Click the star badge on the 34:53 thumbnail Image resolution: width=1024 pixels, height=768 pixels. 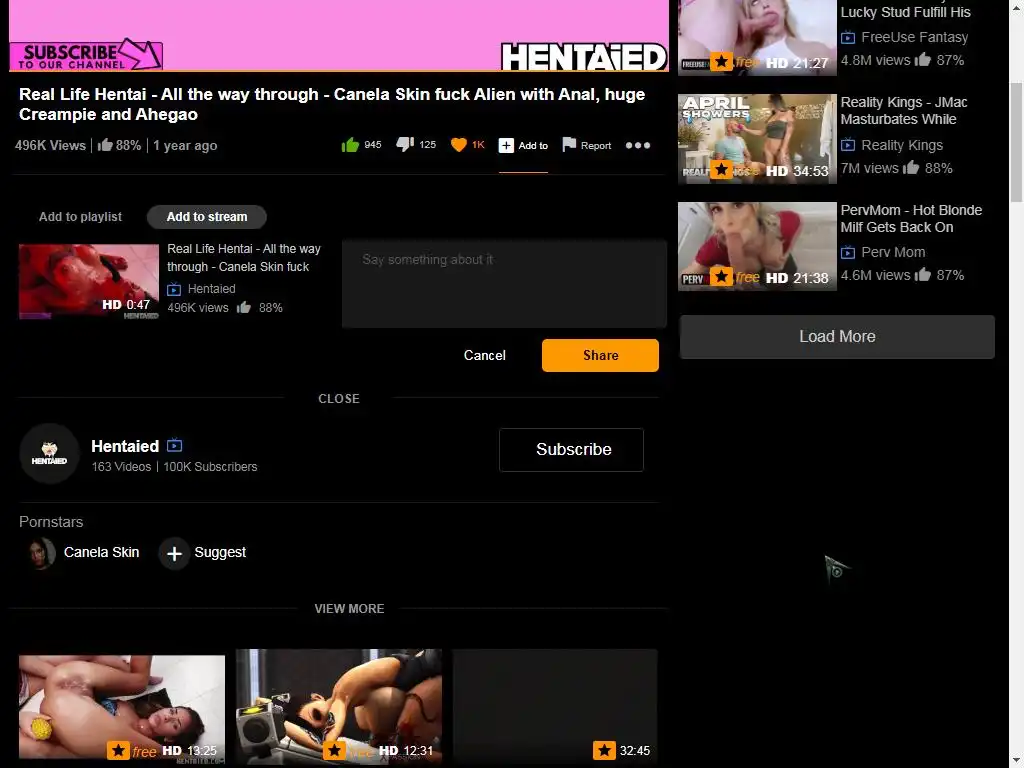pos(721,170)
